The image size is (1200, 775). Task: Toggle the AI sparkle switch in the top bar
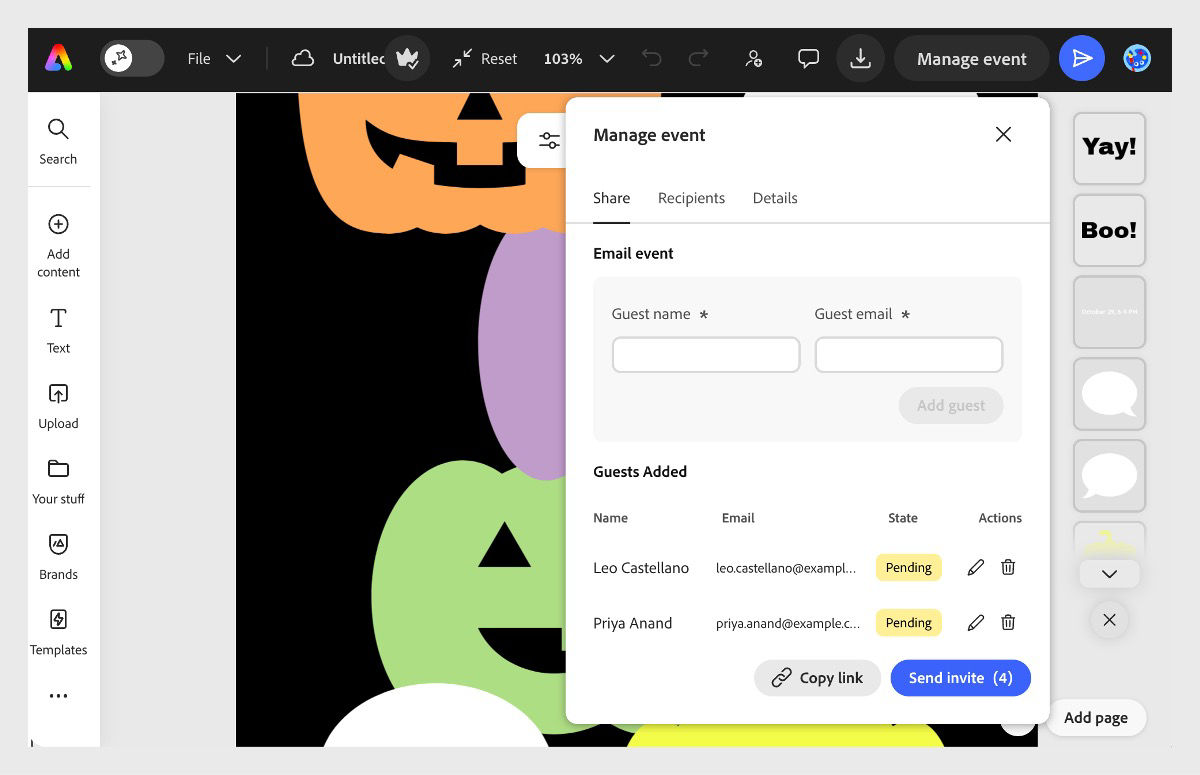[x=132, y=59]
